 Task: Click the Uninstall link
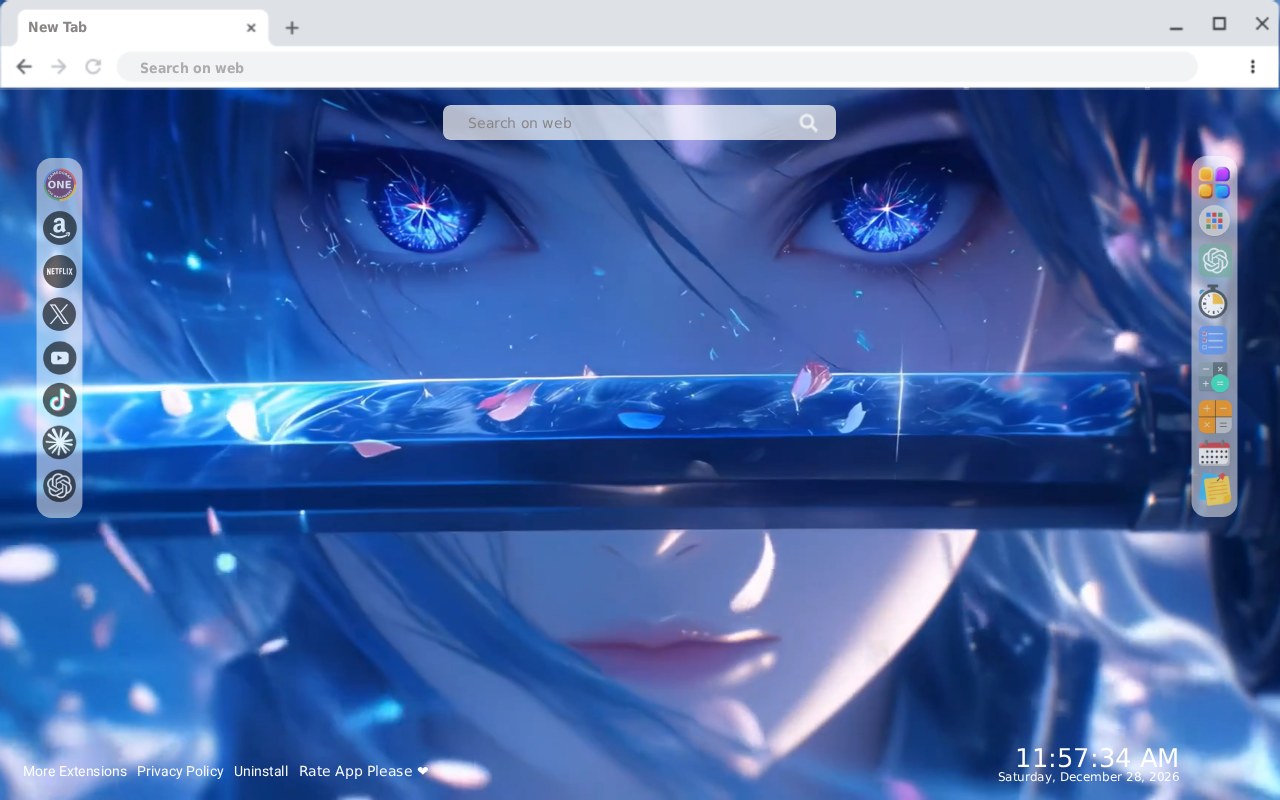[261, 771]
